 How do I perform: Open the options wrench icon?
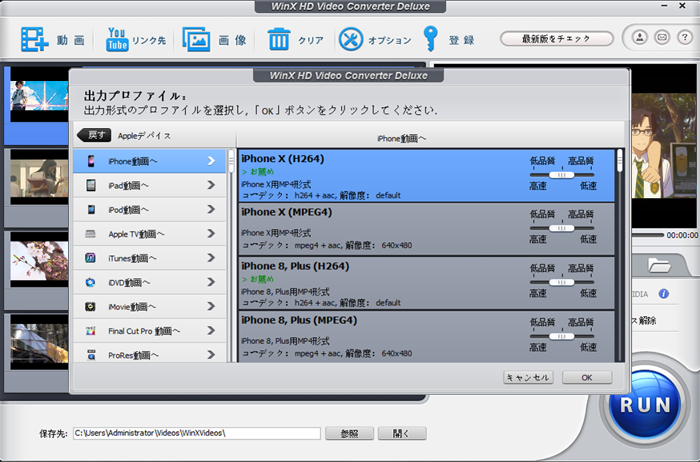tap(351, 39)
